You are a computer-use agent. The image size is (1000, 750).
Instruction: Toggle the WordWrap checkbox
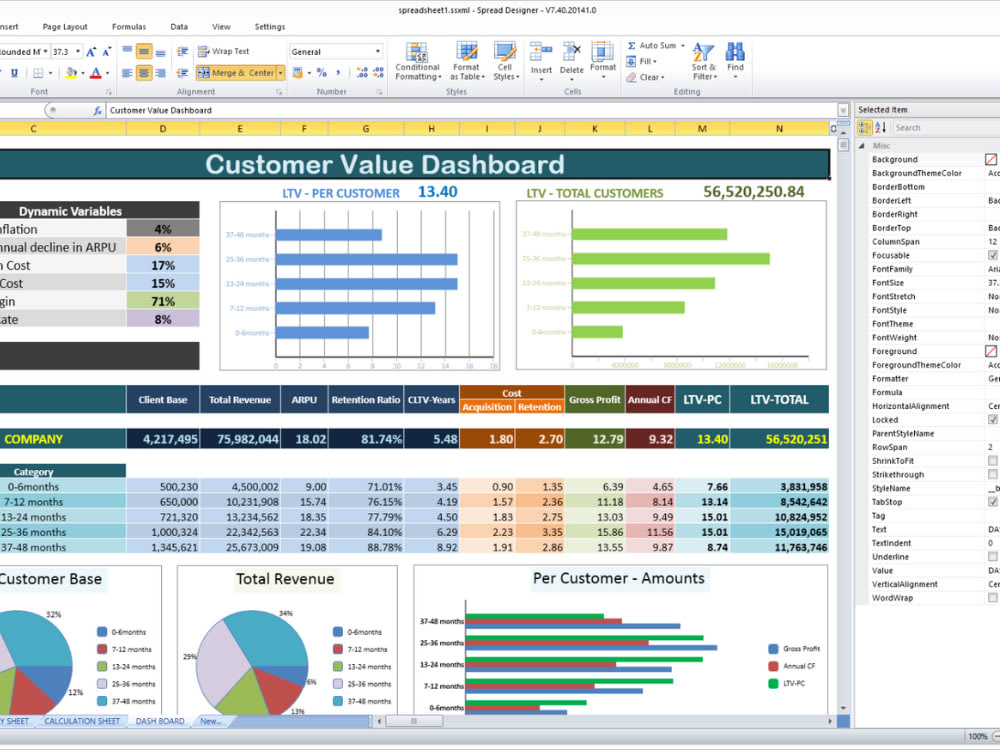[992, 598]
